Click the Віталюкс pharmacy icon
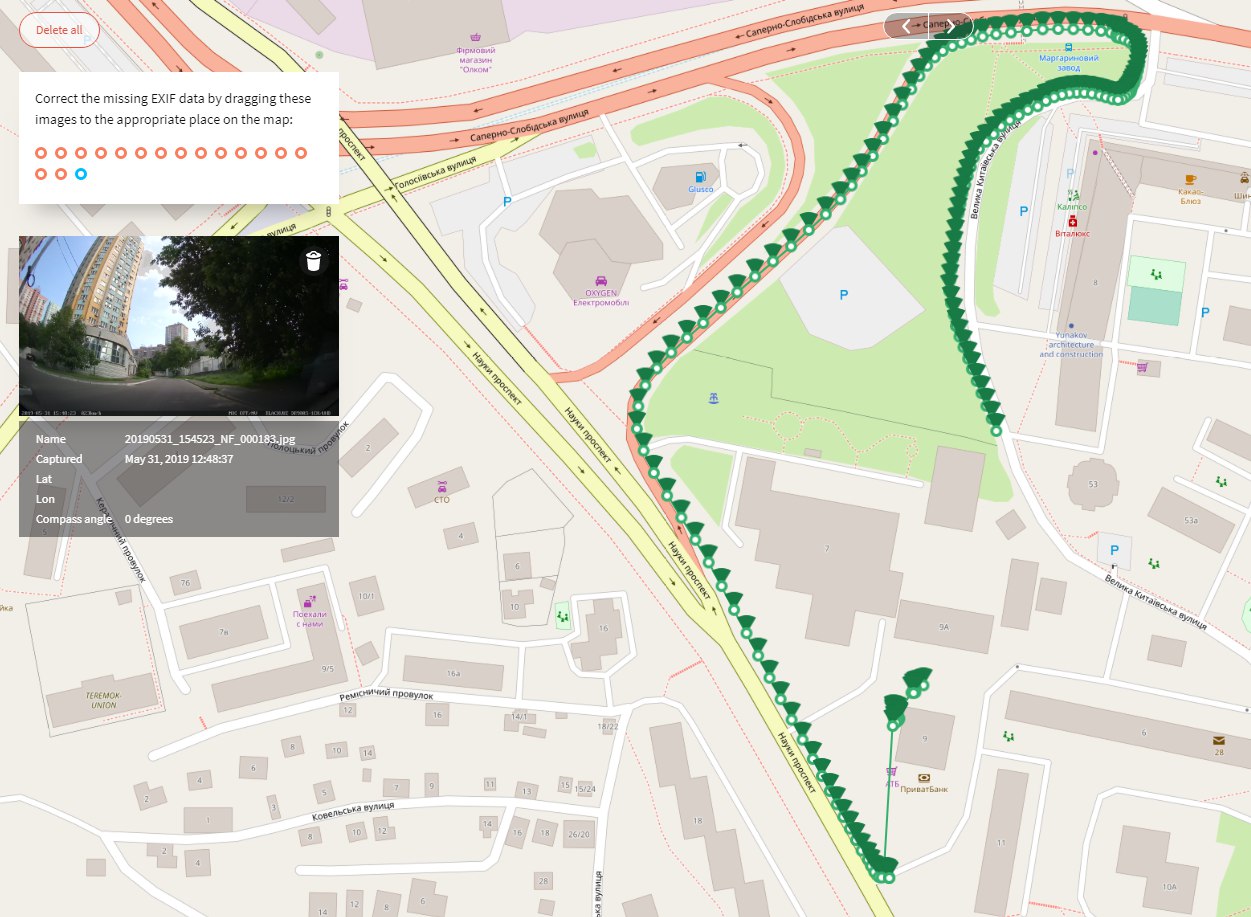The image size is (1251, 917). point(1072,221)
